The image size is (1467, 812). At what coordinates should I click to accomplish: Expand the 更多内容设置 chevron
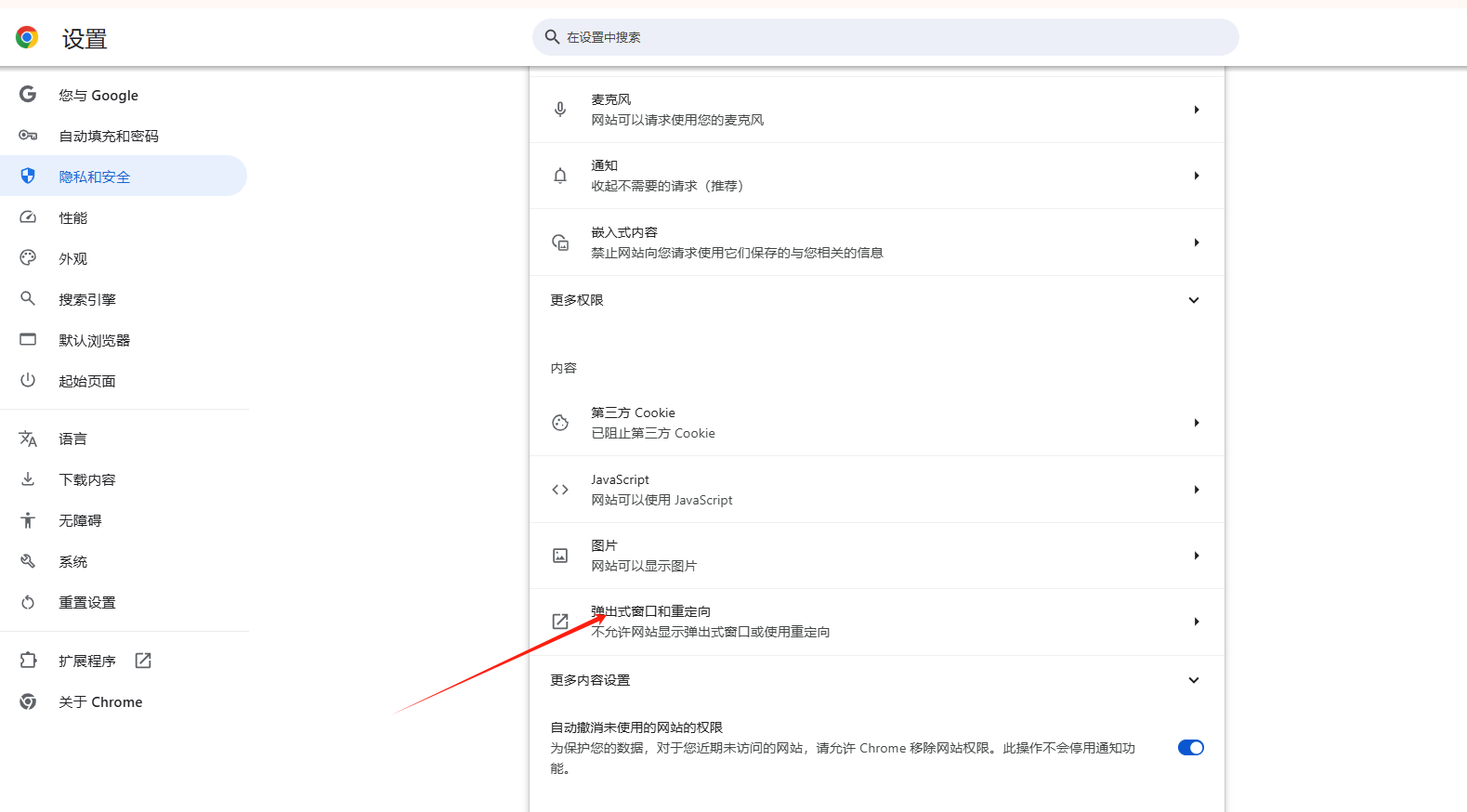[1194, 680]
